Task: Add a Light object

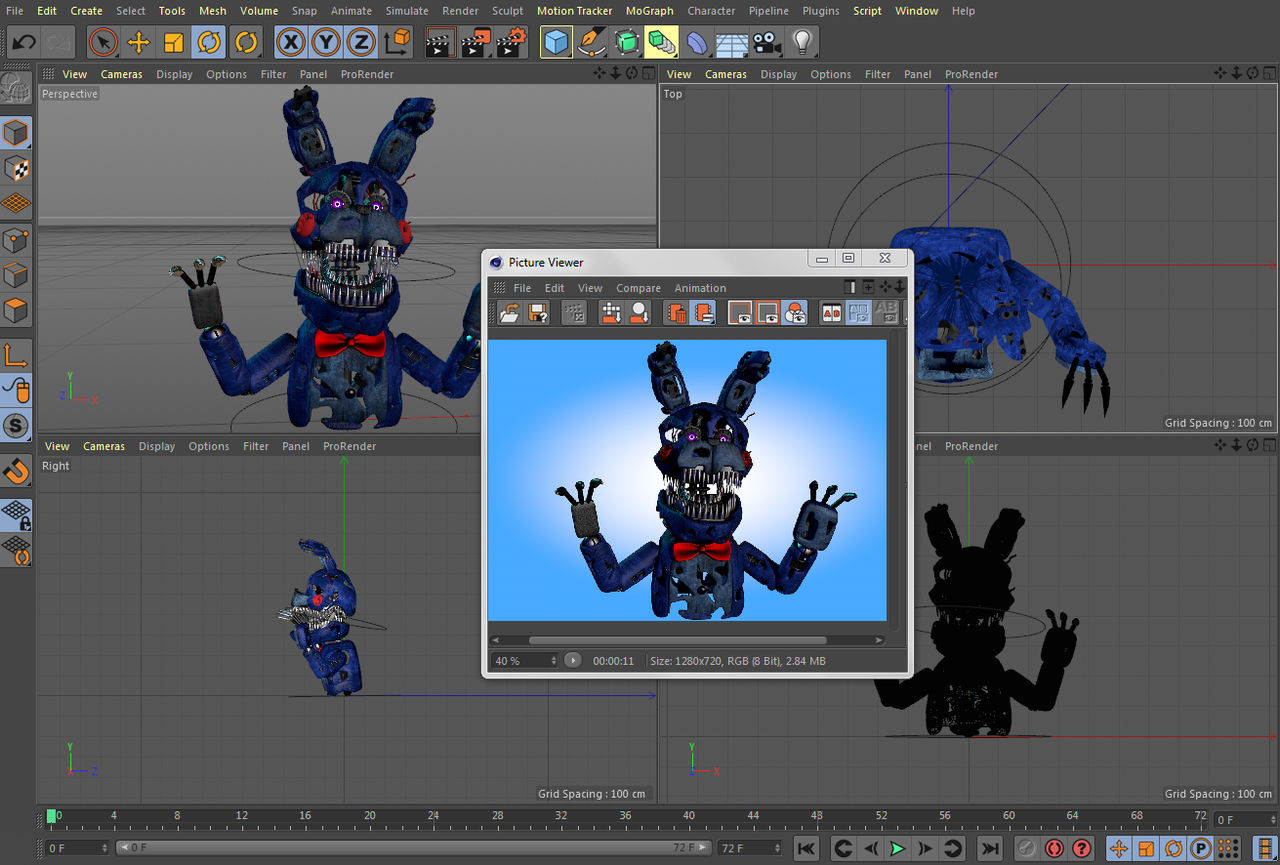Action: click(801, 42)
